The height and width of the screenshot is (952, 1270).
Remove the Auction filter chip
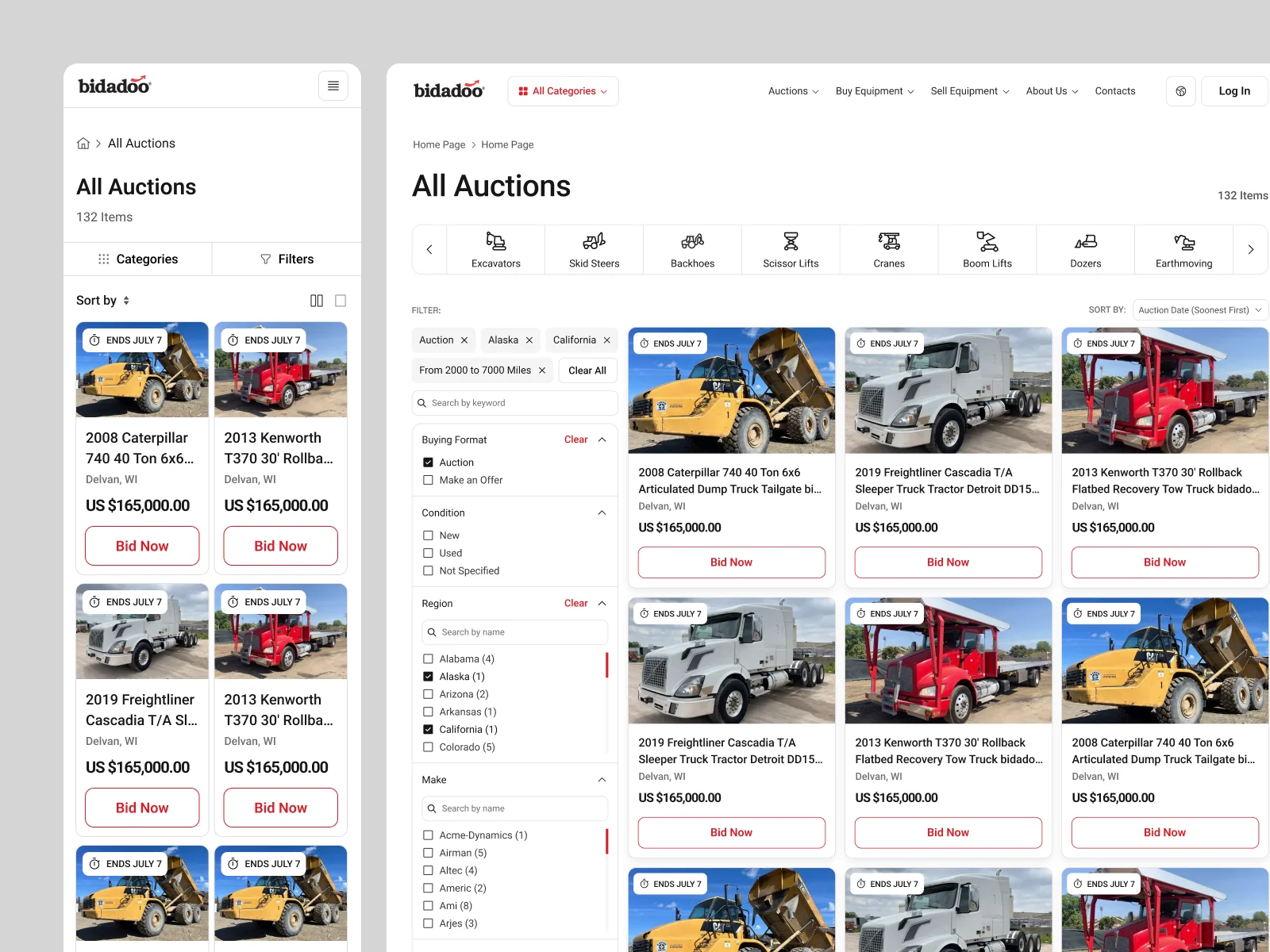click(x=464, y=340)
